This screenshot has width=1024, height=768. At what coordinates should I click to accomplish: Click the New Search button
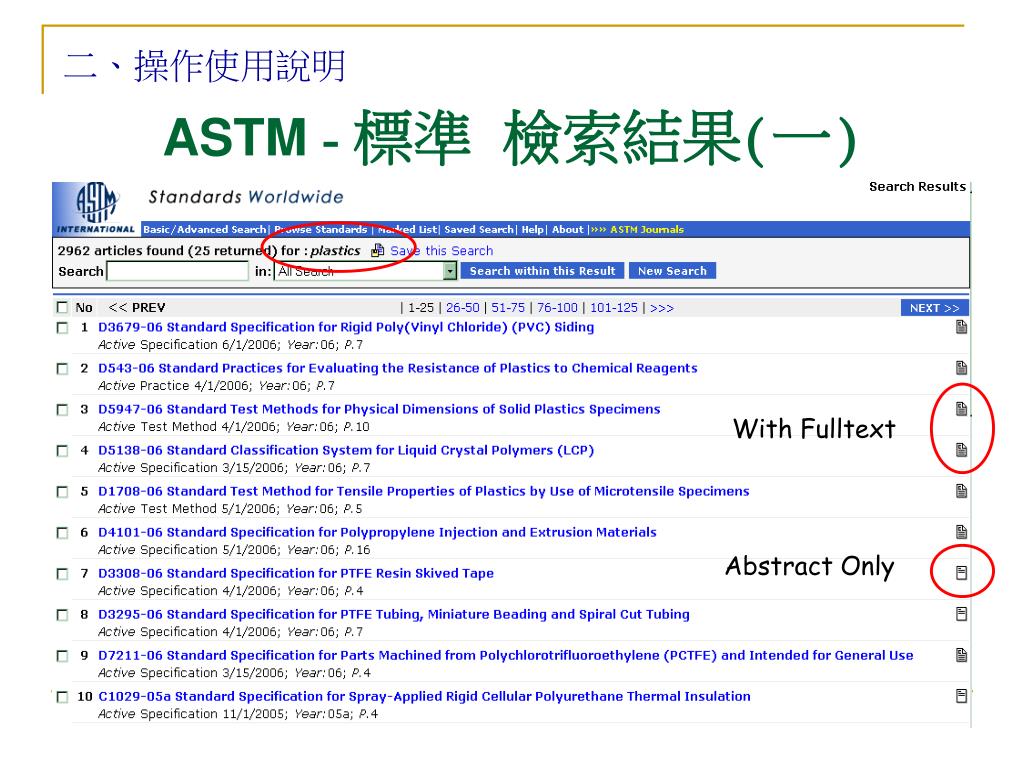(x=672, y=271)
